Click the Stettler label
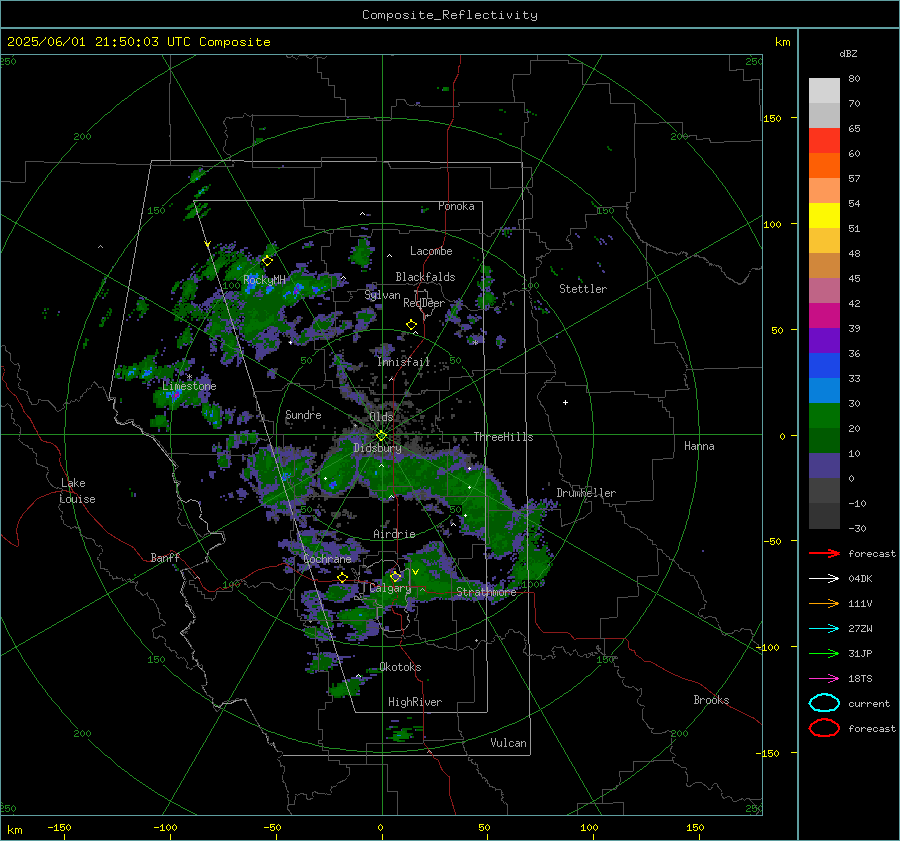Image resolution: width=900 pixels, height=841 pixels. coord(583,289)
